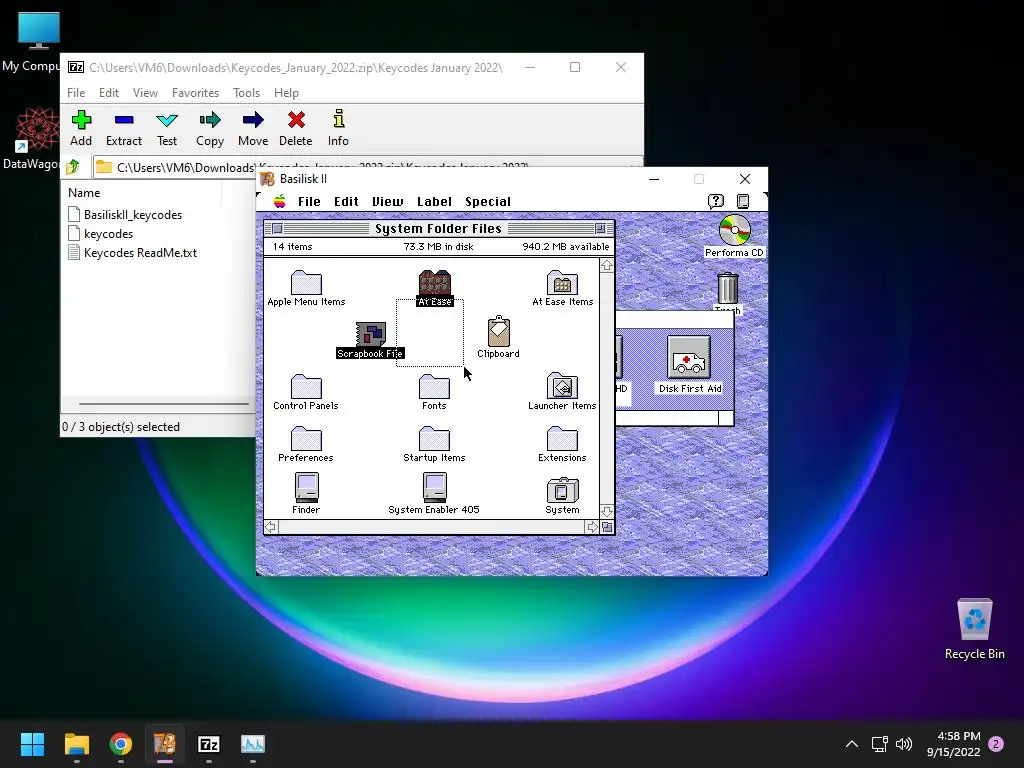The height and width of the screenshot is (768, 1024).
Task: Open the Mac Help balloon menu
Action: tap(716, 201)
